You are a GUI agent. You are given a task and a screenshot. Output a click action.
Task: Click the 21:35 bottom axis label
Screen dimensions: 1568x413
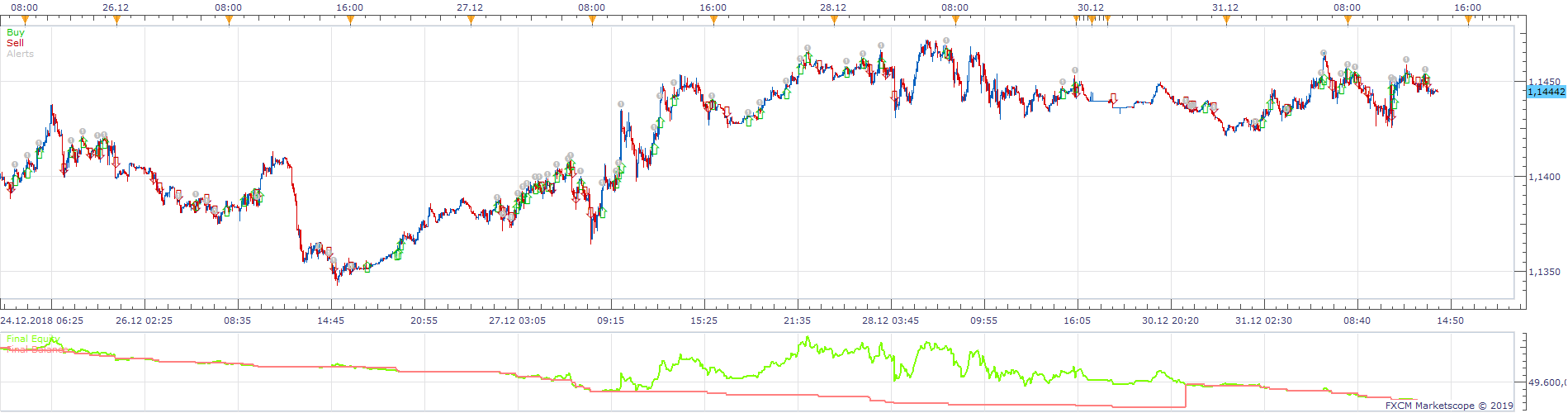798,320
